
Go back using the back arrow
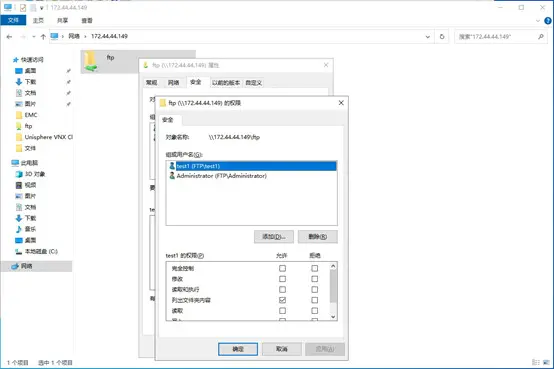tap(9, 37)
